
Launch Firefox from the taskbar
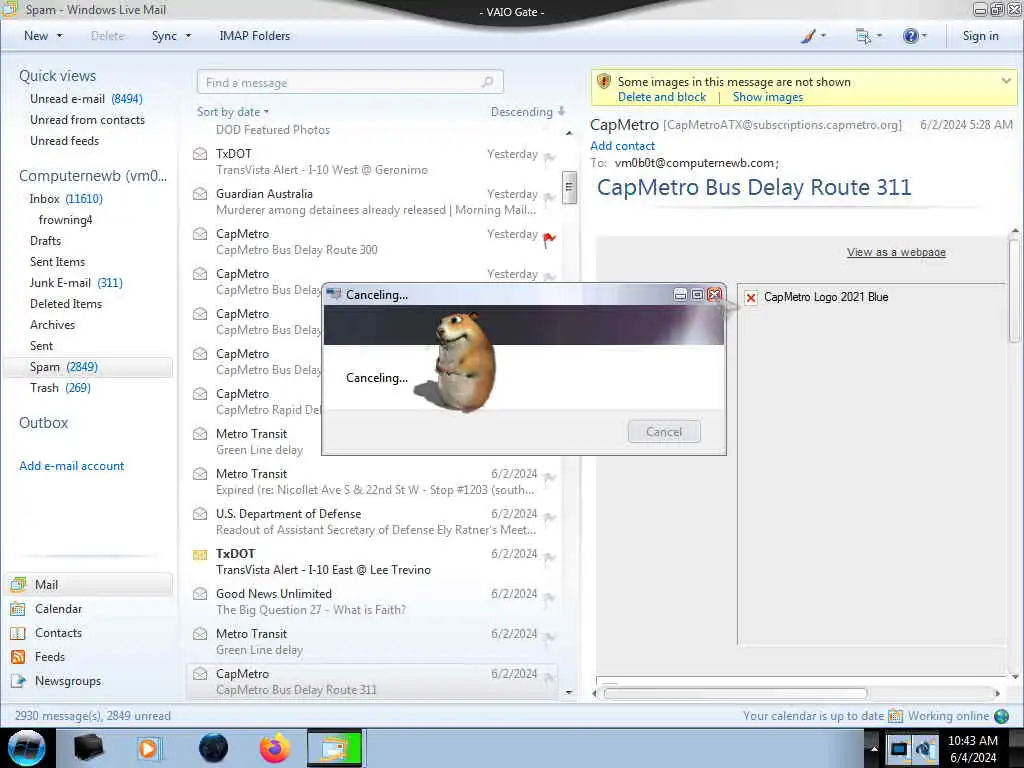275,748
